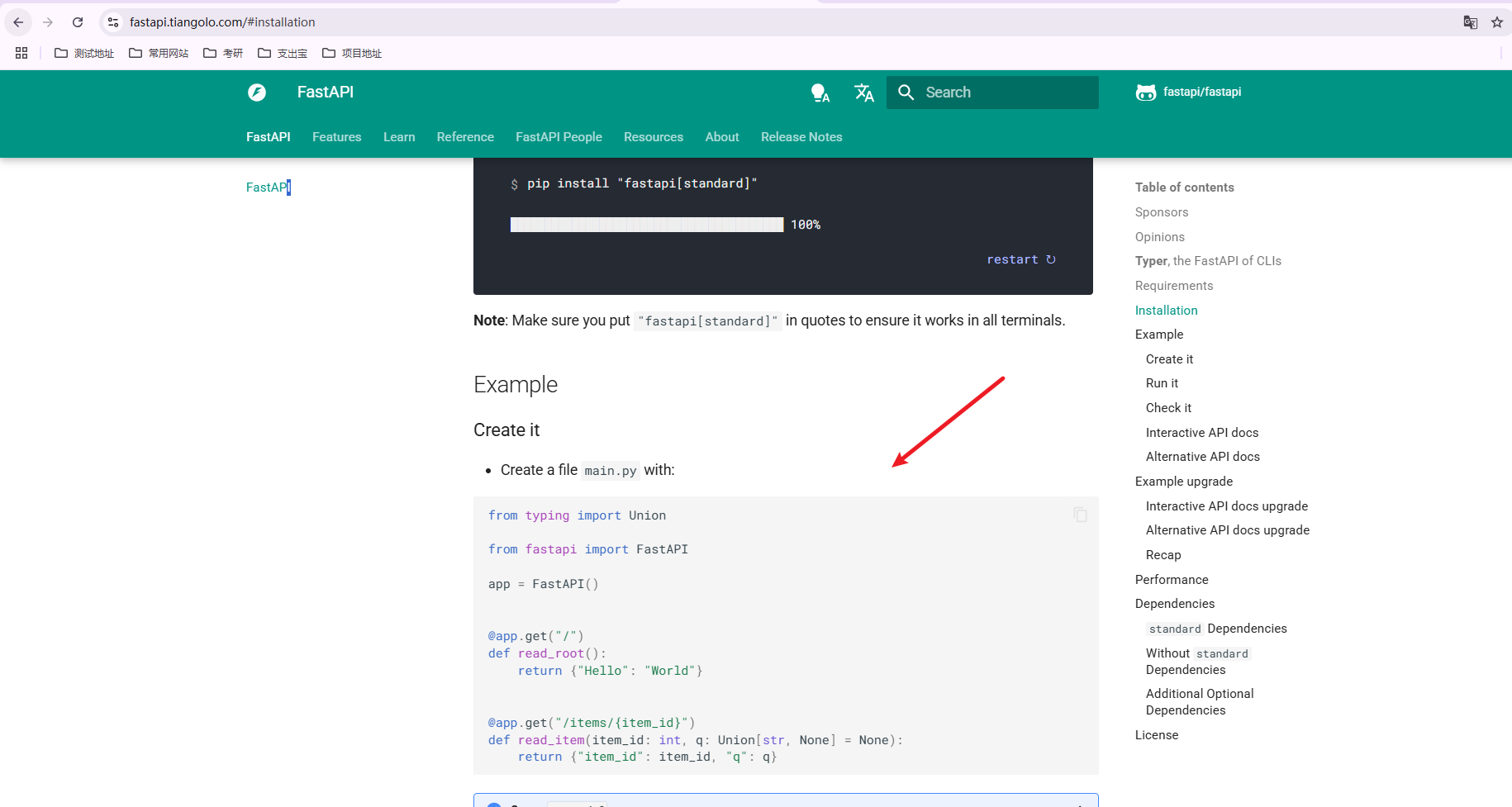The height and width of the screenshot is (807, 1512).
Task: Open the Interactive API docs contents link
Action: [1202, 433]
